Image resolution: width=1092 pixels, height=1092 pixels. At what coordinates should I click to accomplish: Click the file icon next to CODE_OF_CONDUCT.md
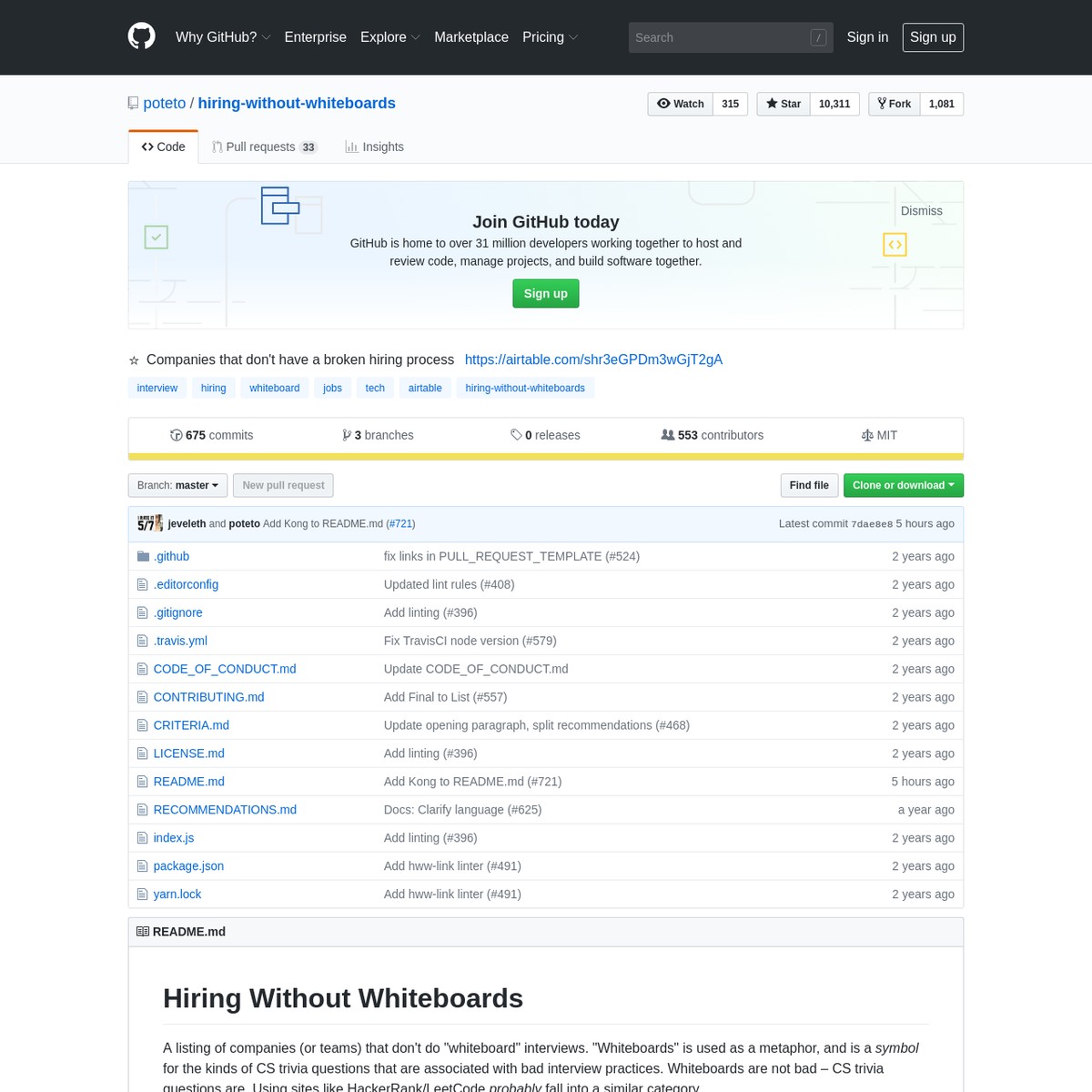(142, 669)
